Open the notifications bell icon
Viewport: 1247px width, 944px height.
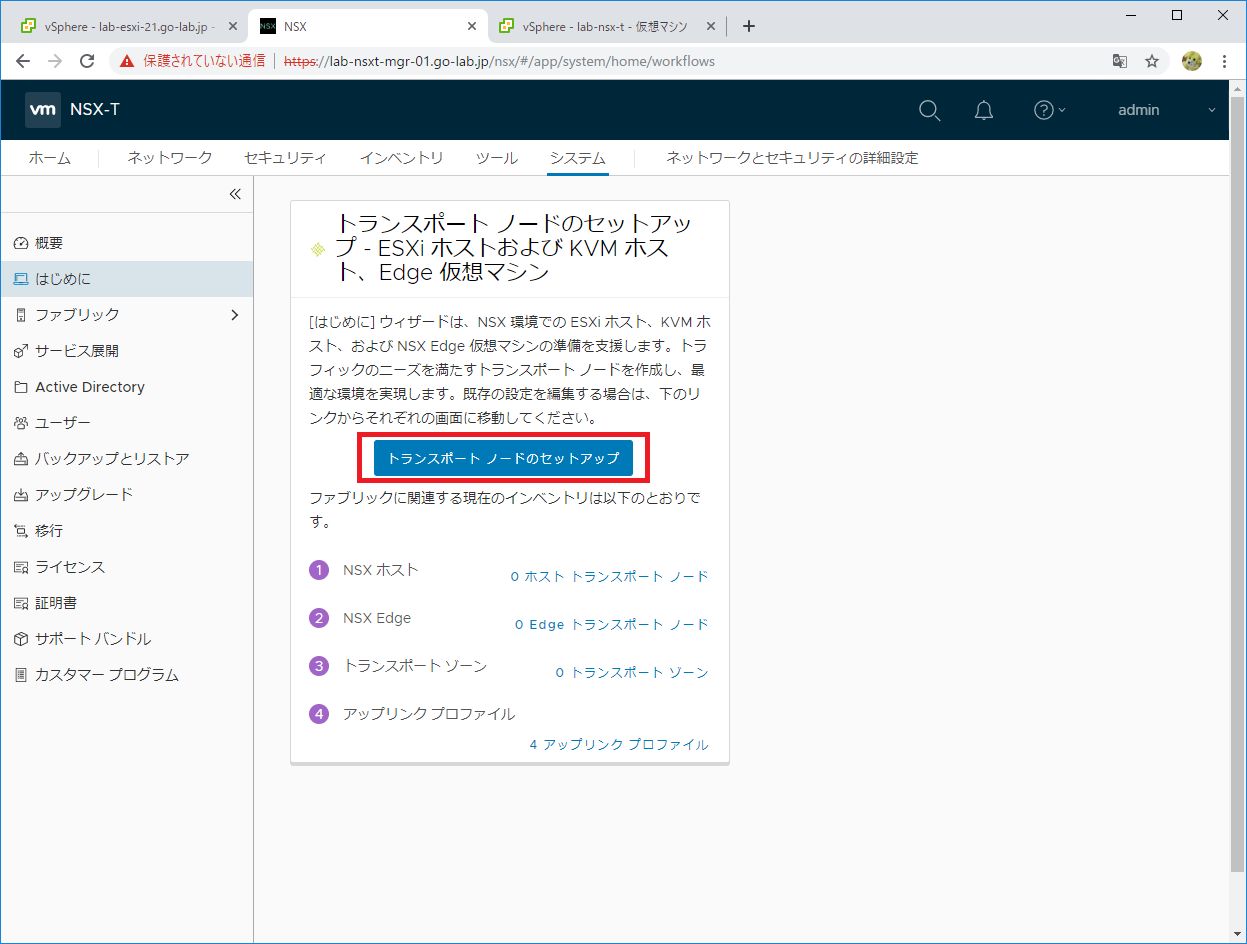click(984, 110)
